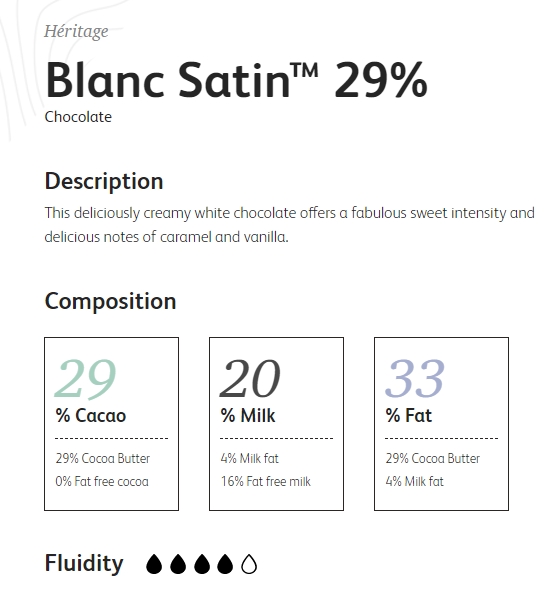Click the green 29 cacao number
This screenshot has width=556, height=614.
[85, 379]
